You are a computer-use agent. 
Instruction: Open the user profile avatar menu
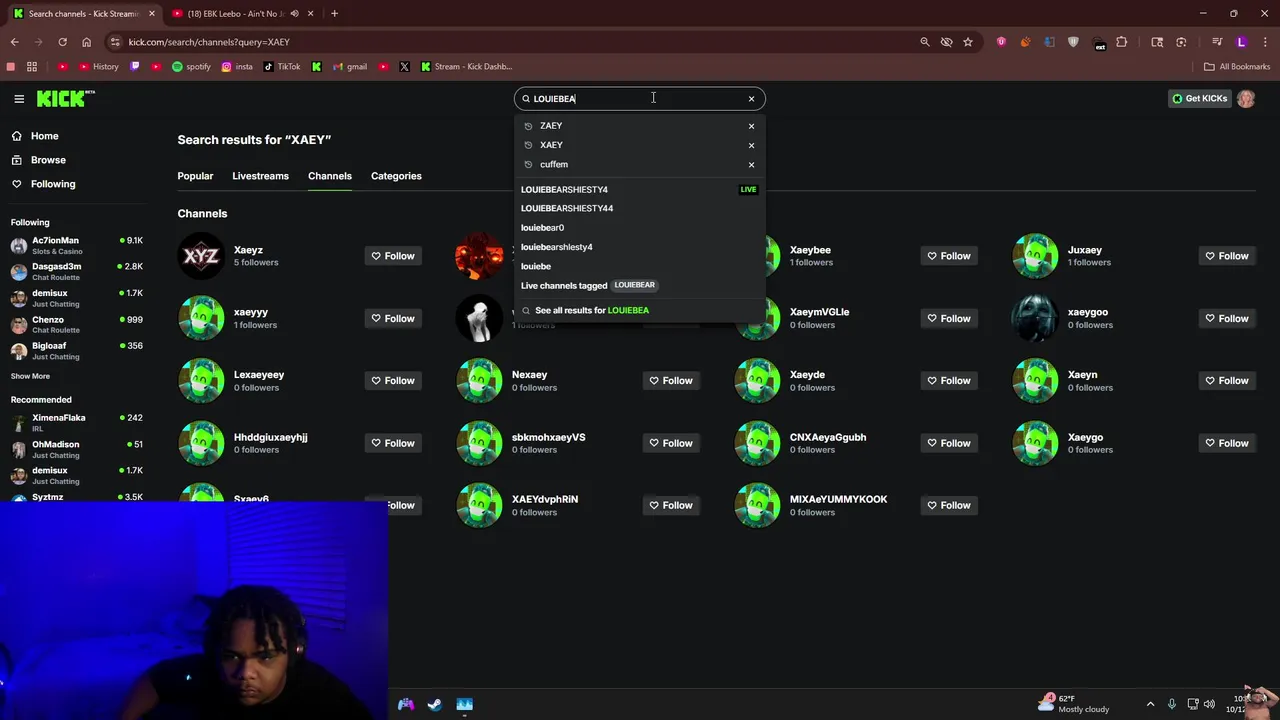point(1246,98)
